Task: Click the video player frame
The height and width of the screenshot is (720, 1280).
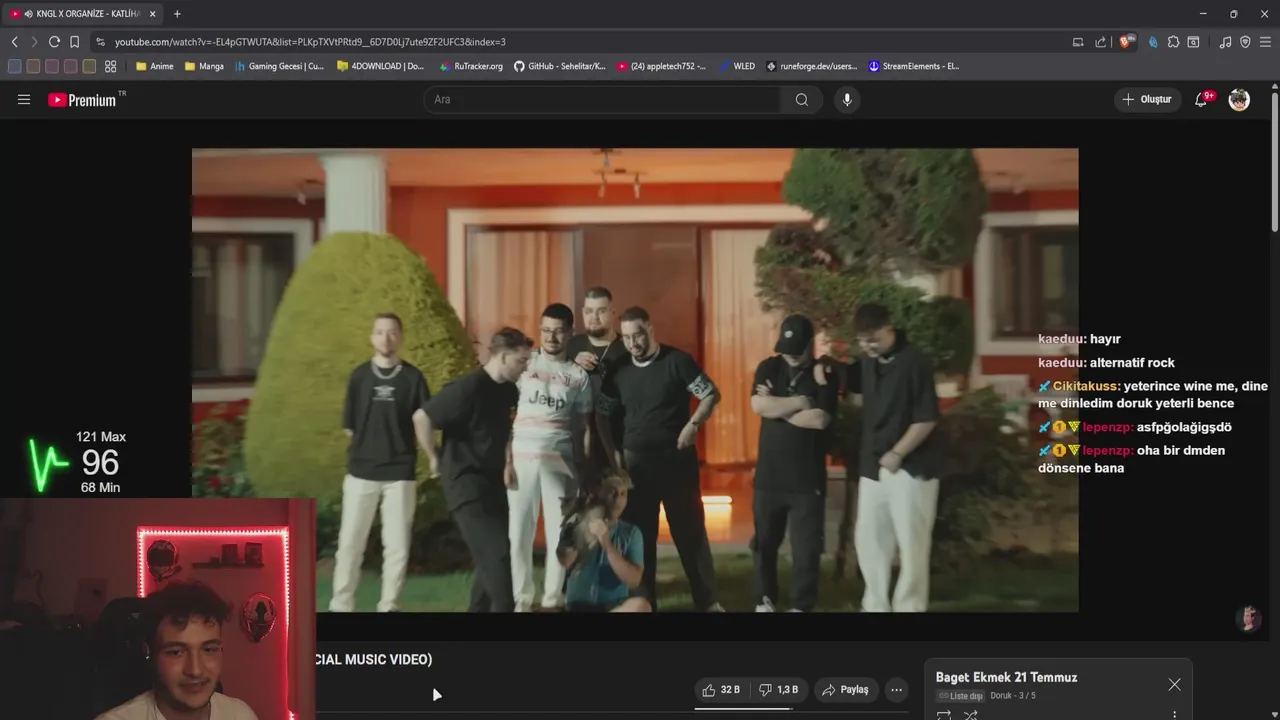Action: click(x=635, y=380)
